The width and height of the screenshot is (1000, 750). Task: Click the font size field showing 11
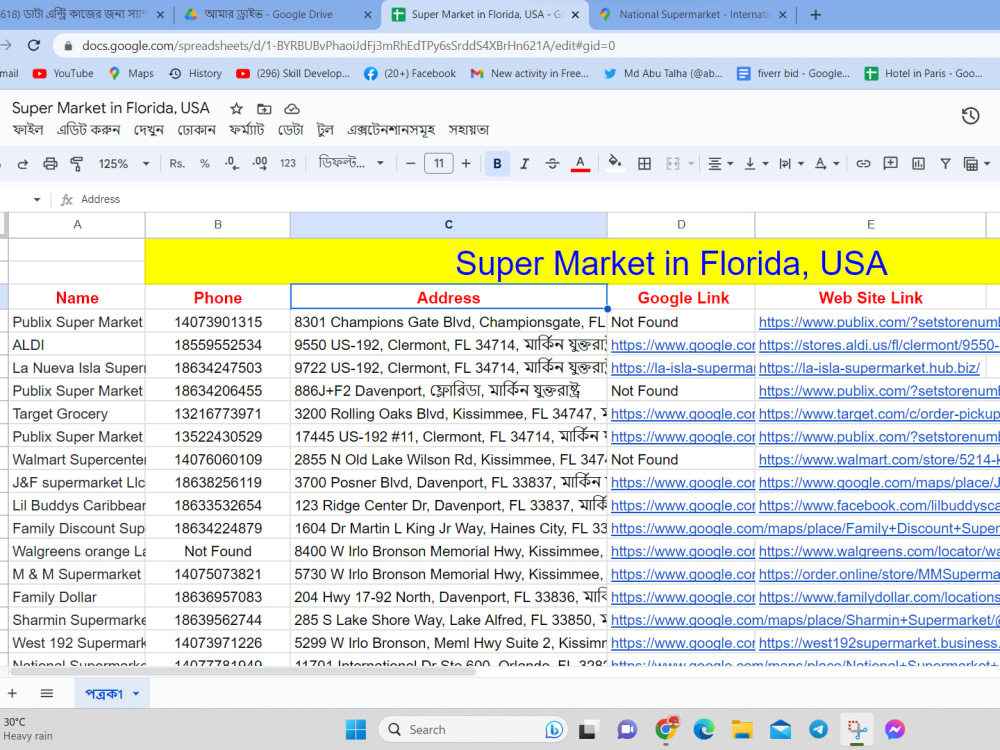(x=439, y=164)
